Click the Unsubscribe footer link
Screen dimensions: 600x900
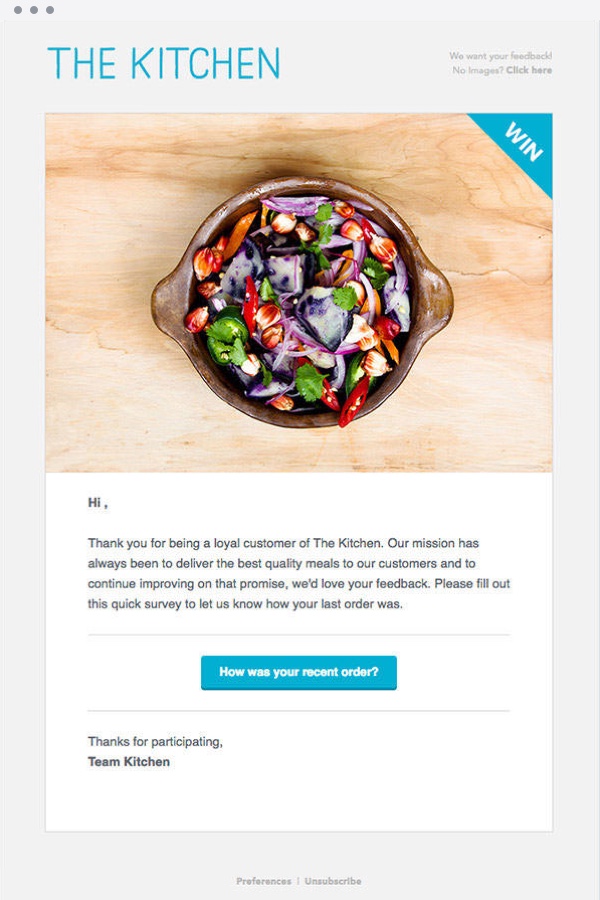tap(333, 881)
